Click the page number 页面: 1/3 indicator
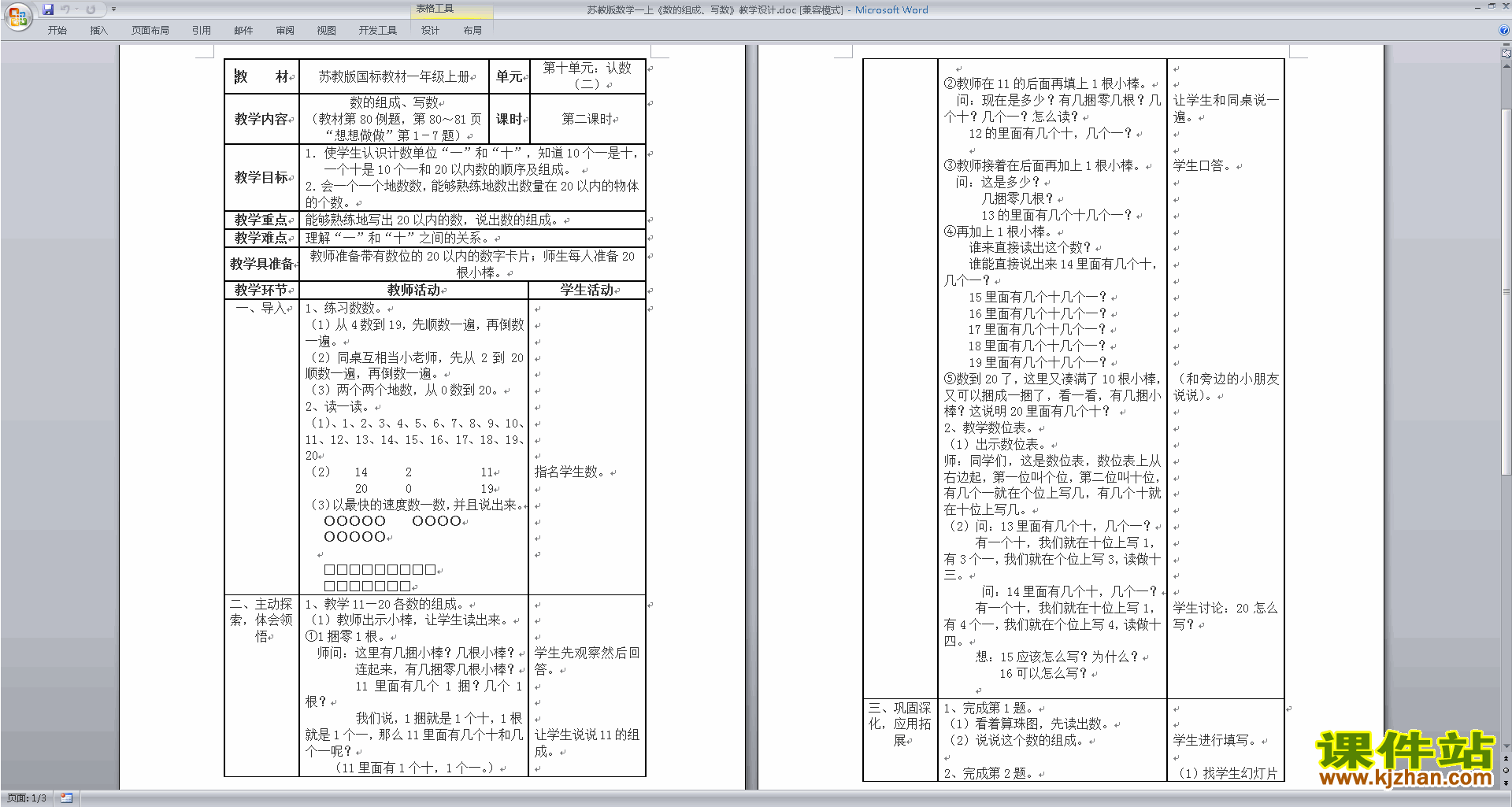1512x807 pixels. coord(27,798)
